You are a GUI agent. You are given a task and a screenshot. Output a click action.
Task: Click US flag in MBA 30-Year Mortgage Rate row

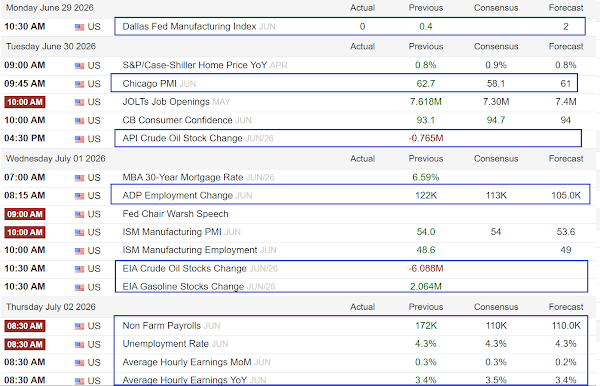pos(79,178)
